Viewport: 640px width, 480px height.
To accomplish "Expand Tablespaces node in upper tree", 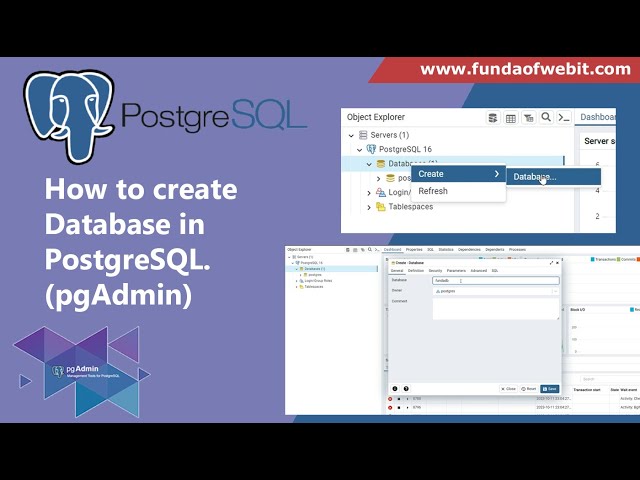I will (x=369, y=207).
